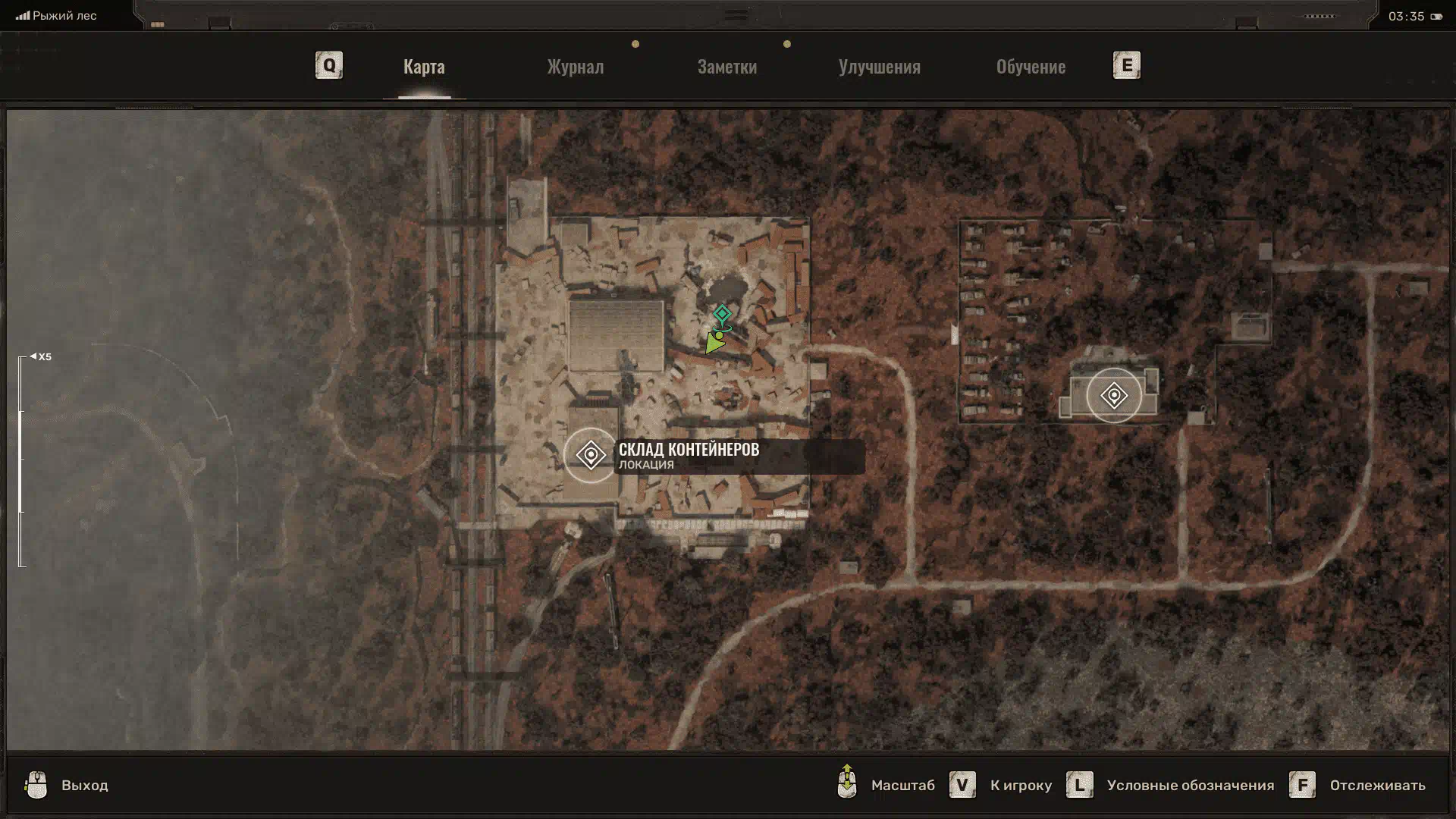1456x819 pixels.
Task: Switch to the Заметки tab
Action: click(x=726, y=67)
